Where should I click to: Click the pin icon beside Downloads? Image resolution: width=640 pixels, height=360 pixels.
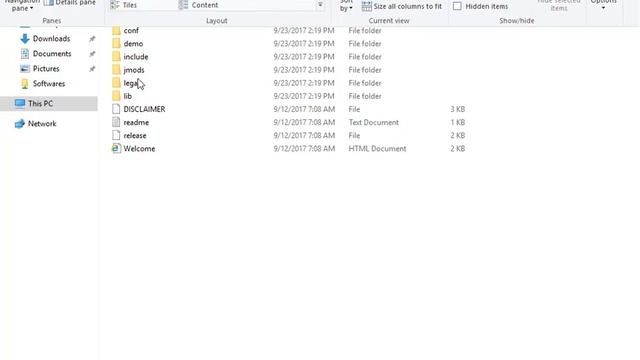pos(92,39)
